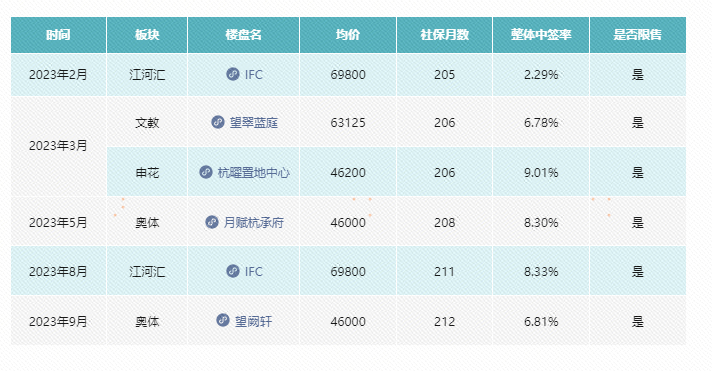Click link icon beside 望阙轩
The height and width of the screenshot is (371, 712).
[x=222, y=321]
